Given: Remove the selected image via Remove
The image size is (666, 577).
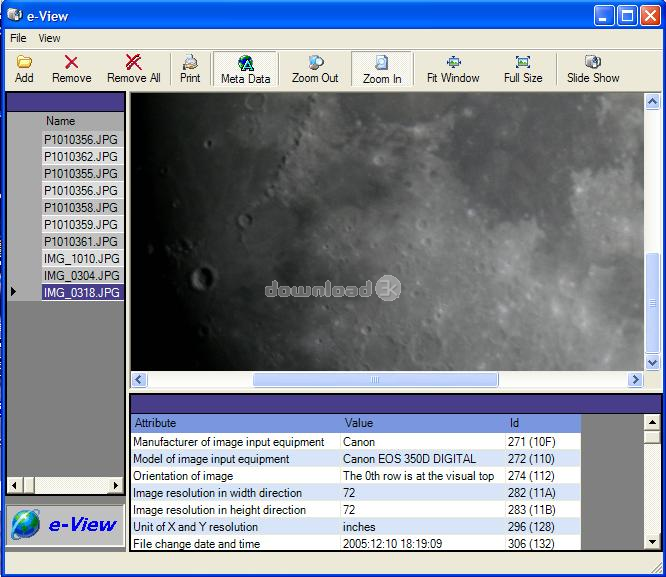Looking at the screenshot, I should (x=71, y=69).
